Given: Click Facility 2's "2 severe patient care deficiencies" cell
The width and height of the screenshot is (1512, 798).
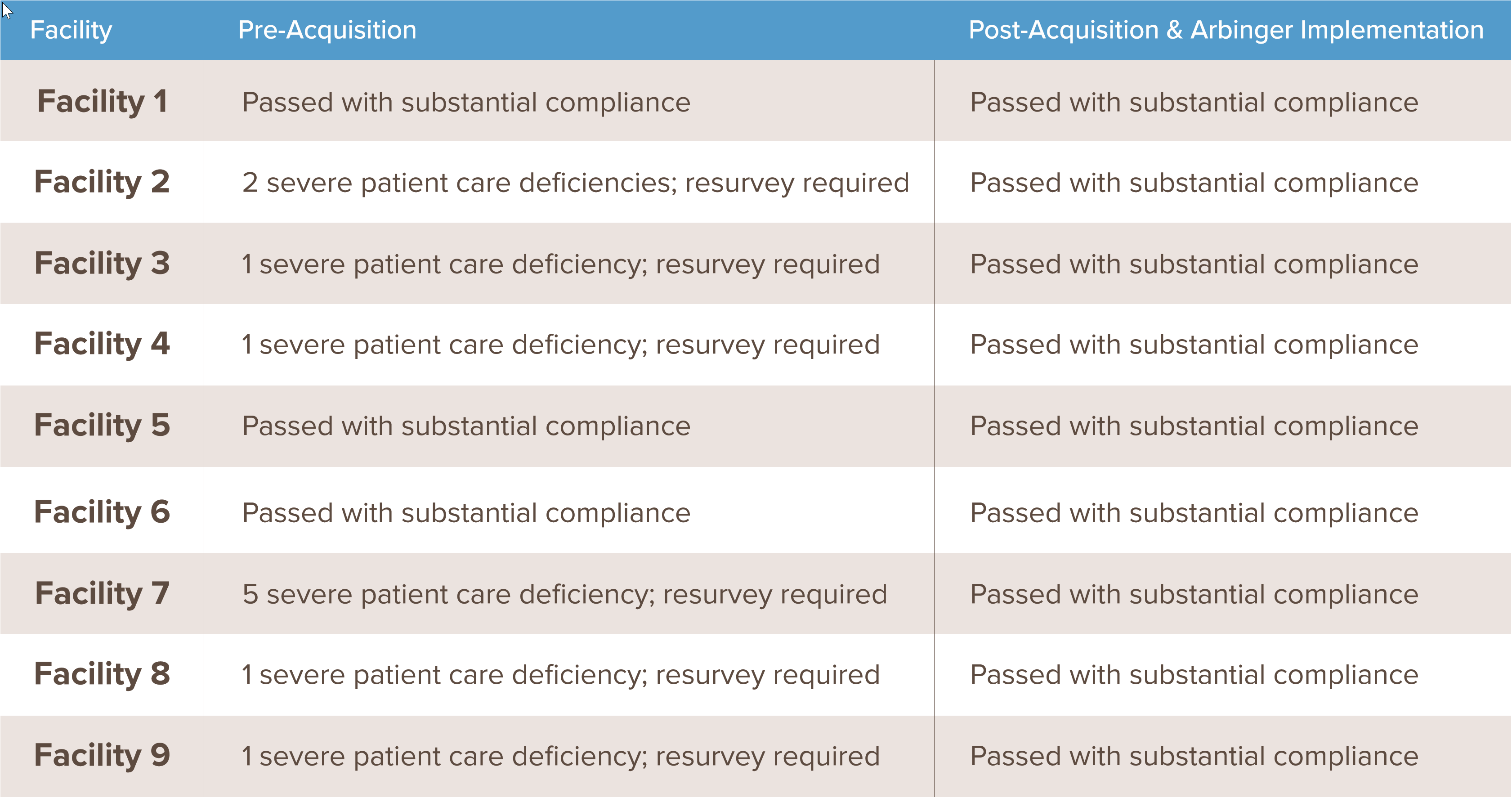Looking at the screenshot, I should tap(575, 183).
